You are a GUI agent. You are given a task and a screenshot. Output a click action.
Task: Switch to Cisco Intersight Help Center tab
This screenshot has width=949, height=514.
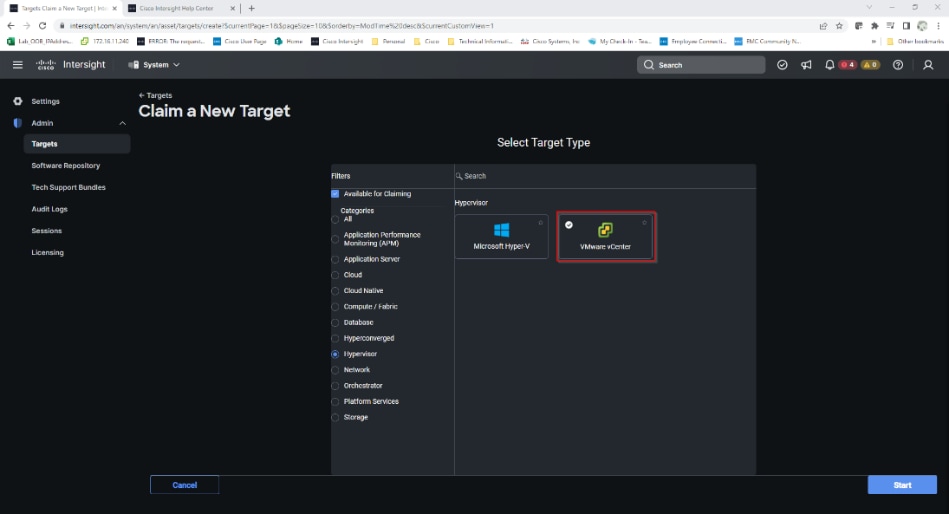(176, 8)
